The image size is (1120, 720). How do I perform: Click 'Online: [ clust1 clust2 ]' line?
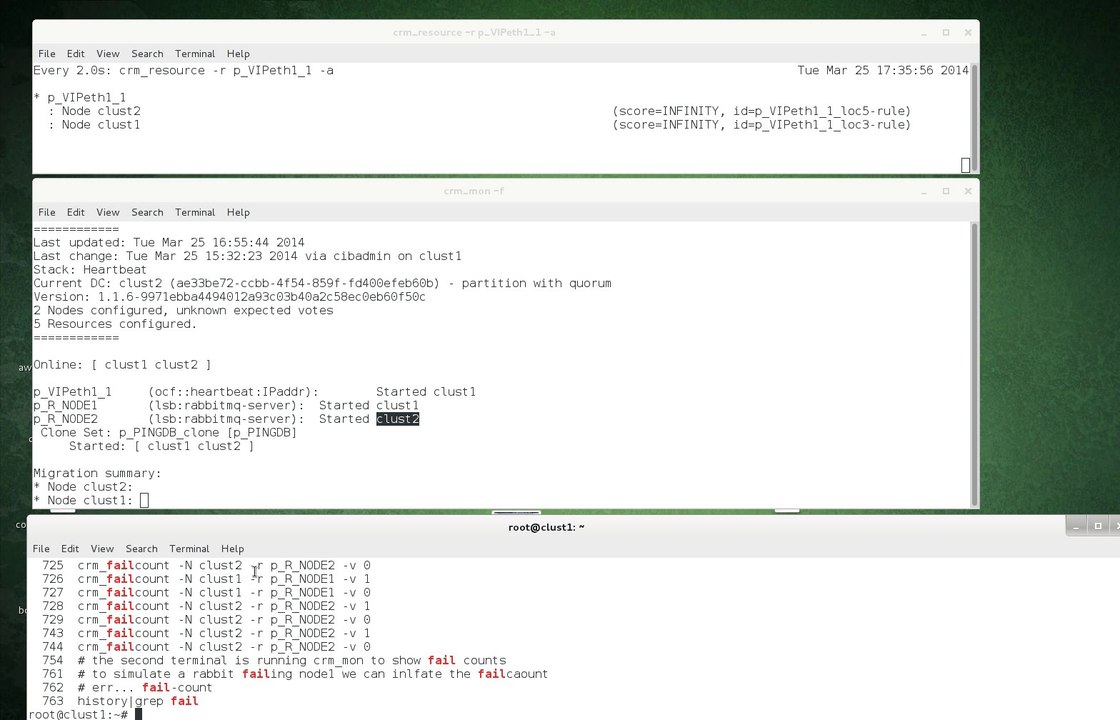122,364
